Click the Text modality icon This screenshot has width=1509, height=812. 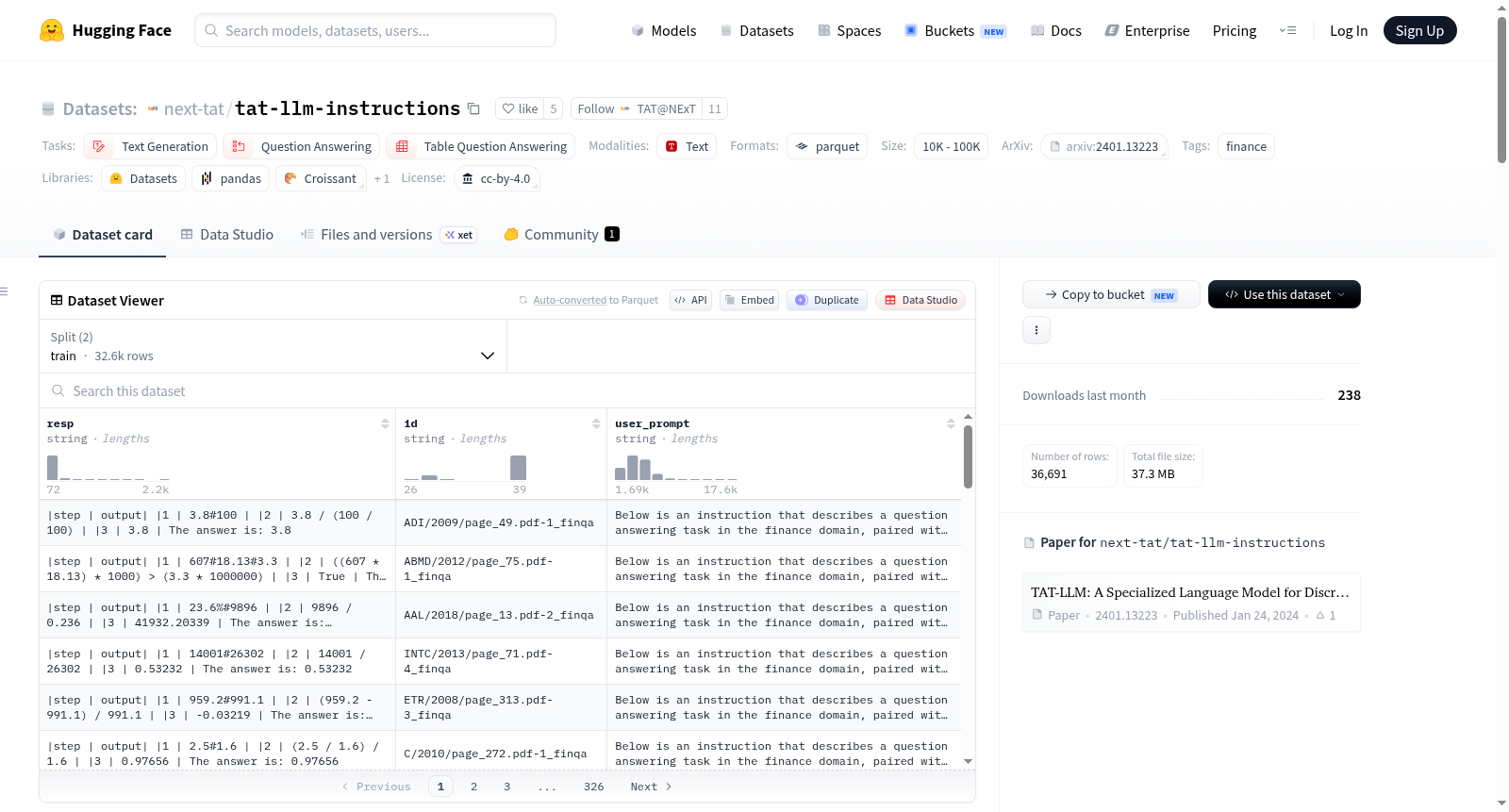coord(672,146)
